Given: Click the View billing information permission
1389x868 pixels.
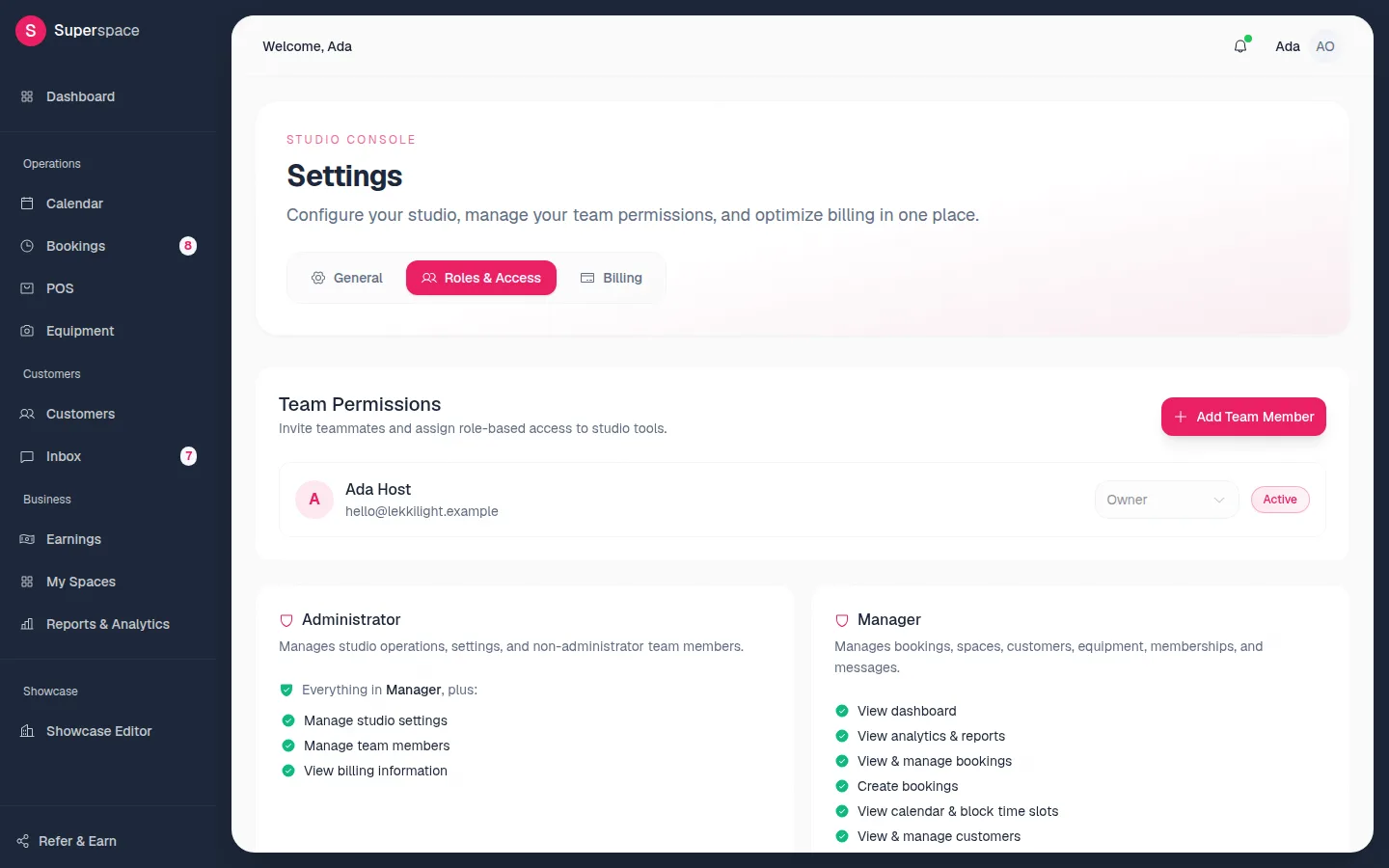Looking at the screenshot, I should 375,771.
